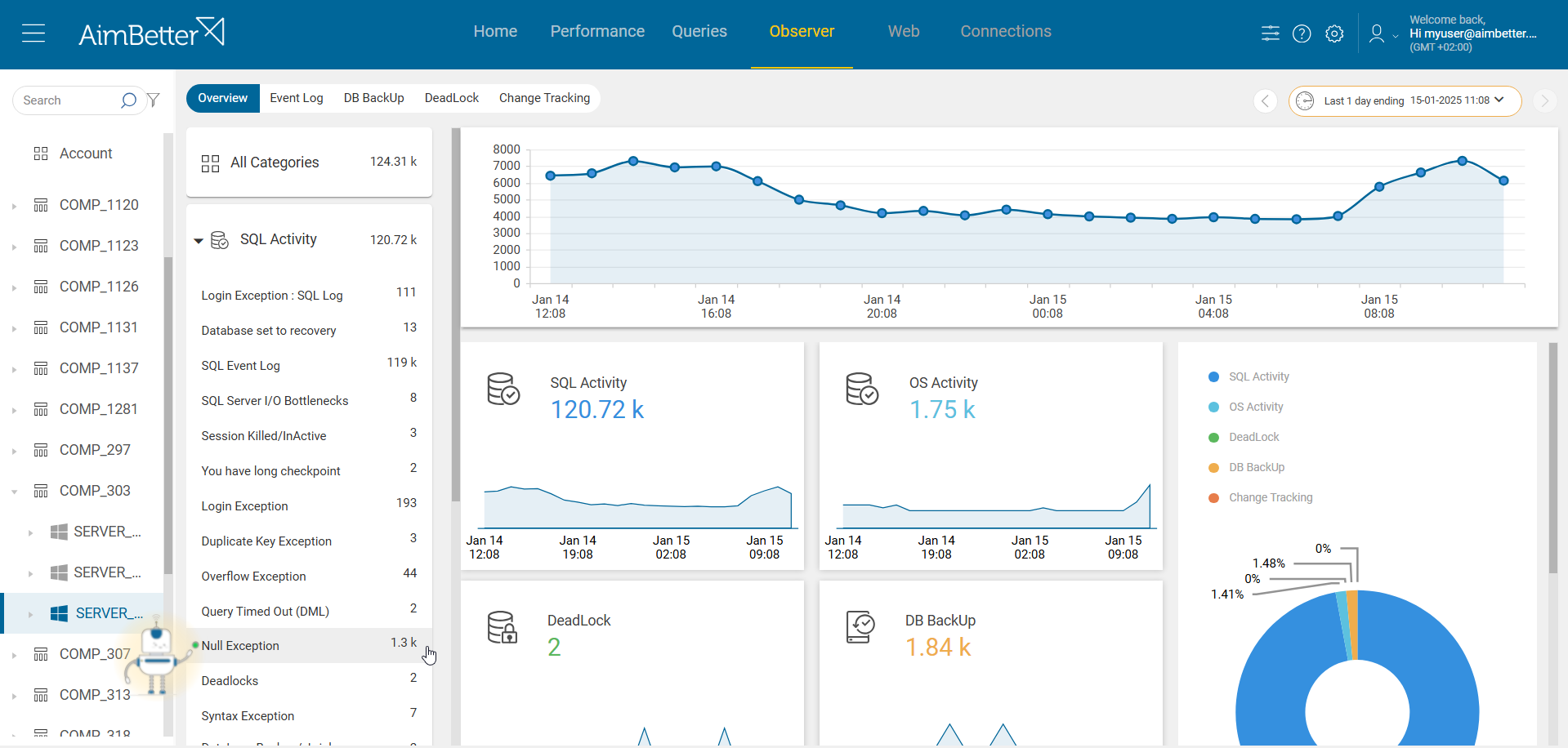This screenshot has width=1568, height=748.
Task: Open the filter sliders settings icon
Action: [x=1270, y=33]
